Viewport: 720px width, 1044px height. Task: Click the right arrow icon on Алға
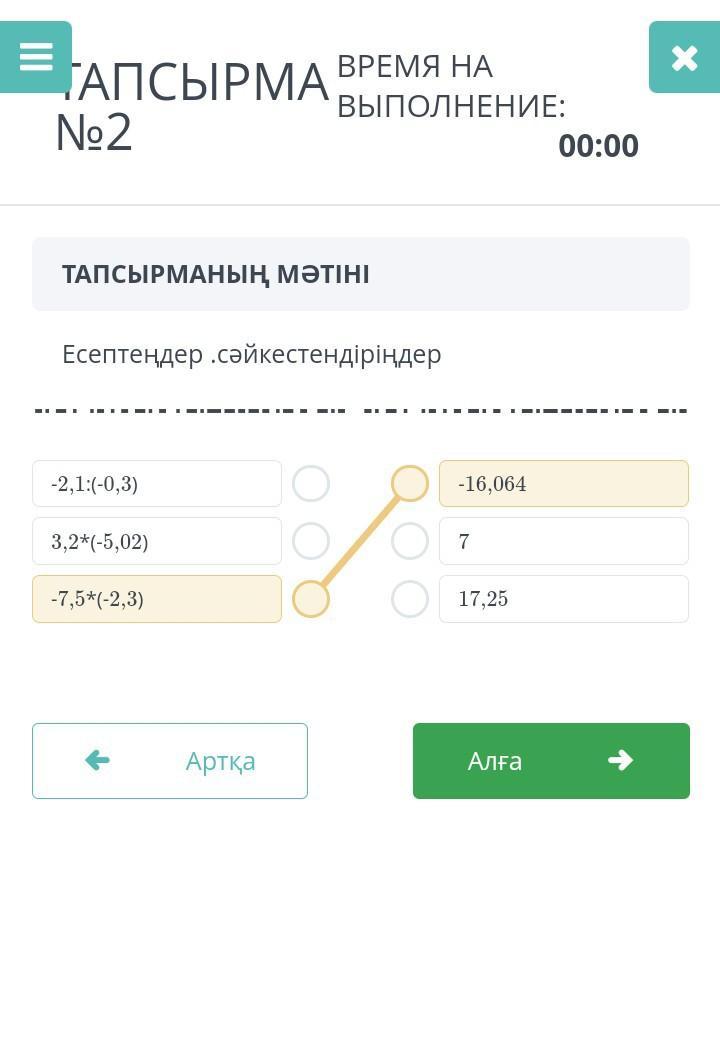point(620,761)
